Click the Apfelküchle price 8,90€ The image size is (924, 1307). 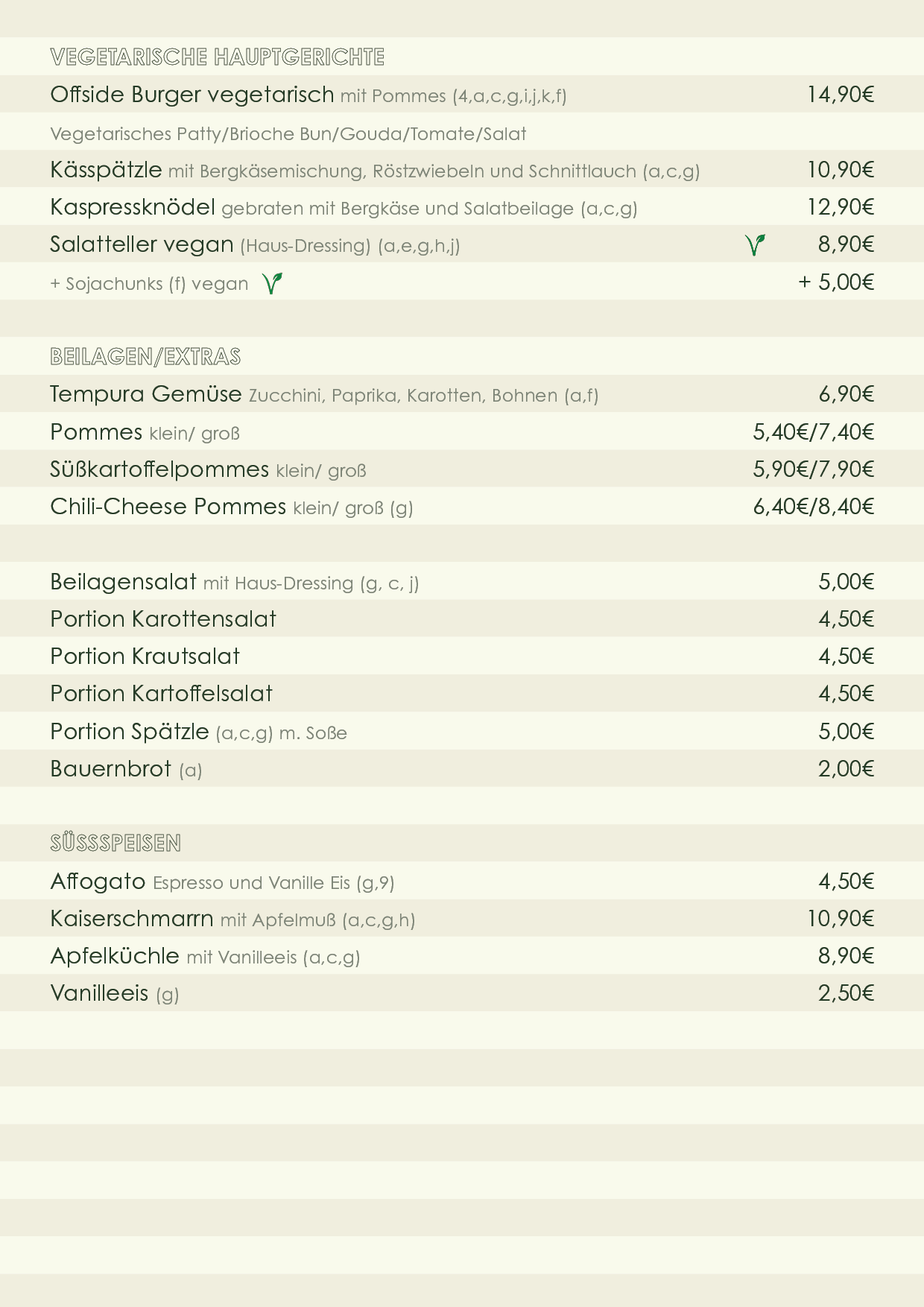[846, 956]
